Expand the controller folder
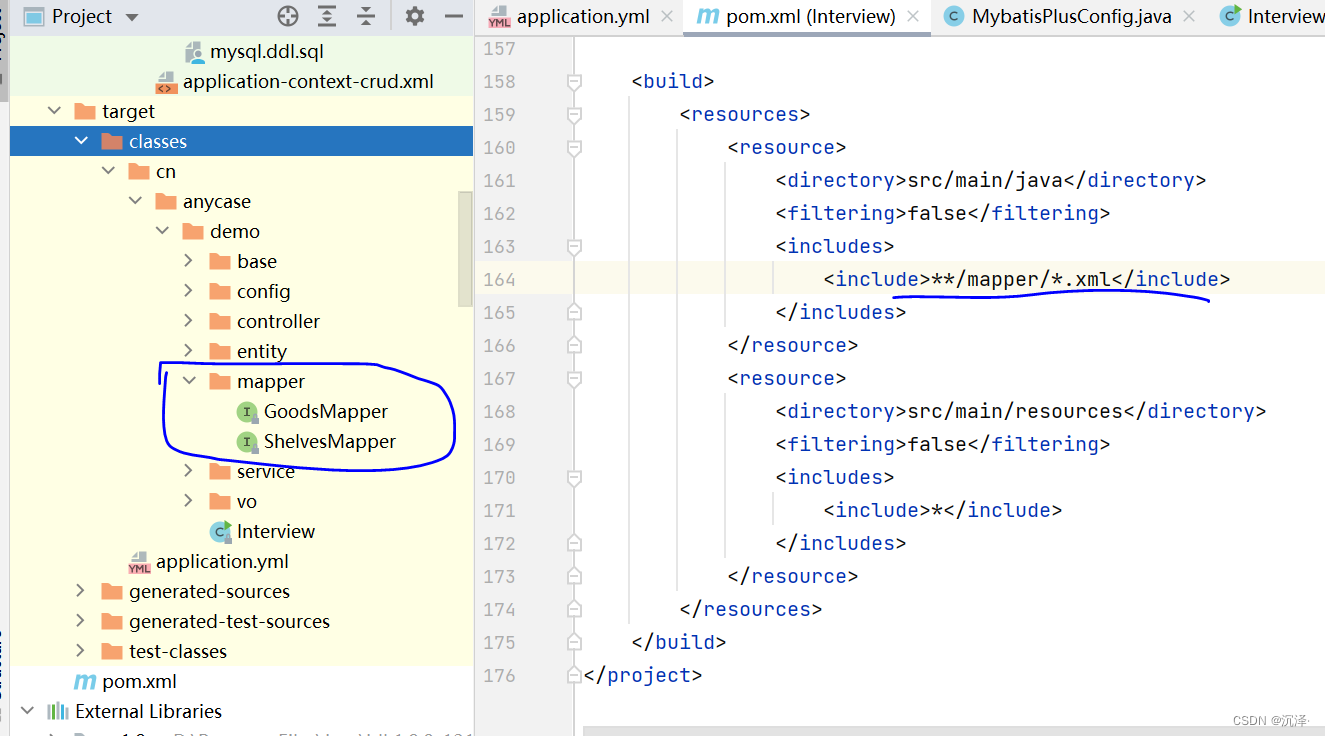This screenshot has width=1325, height=736. tap(189, 321)
